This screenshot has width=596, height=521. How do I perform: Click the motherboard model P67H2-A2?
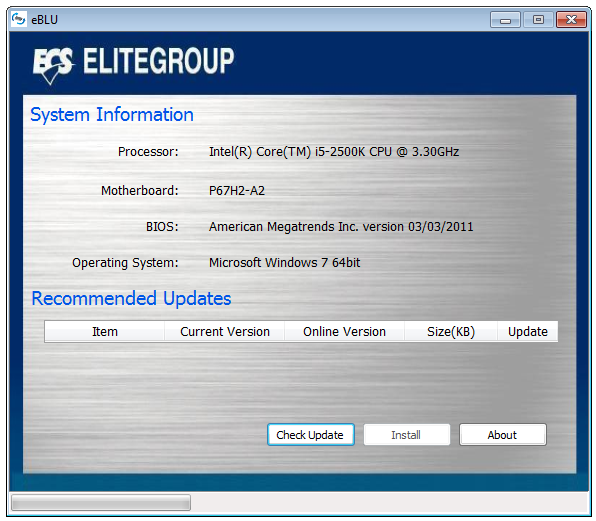(237, 190)
